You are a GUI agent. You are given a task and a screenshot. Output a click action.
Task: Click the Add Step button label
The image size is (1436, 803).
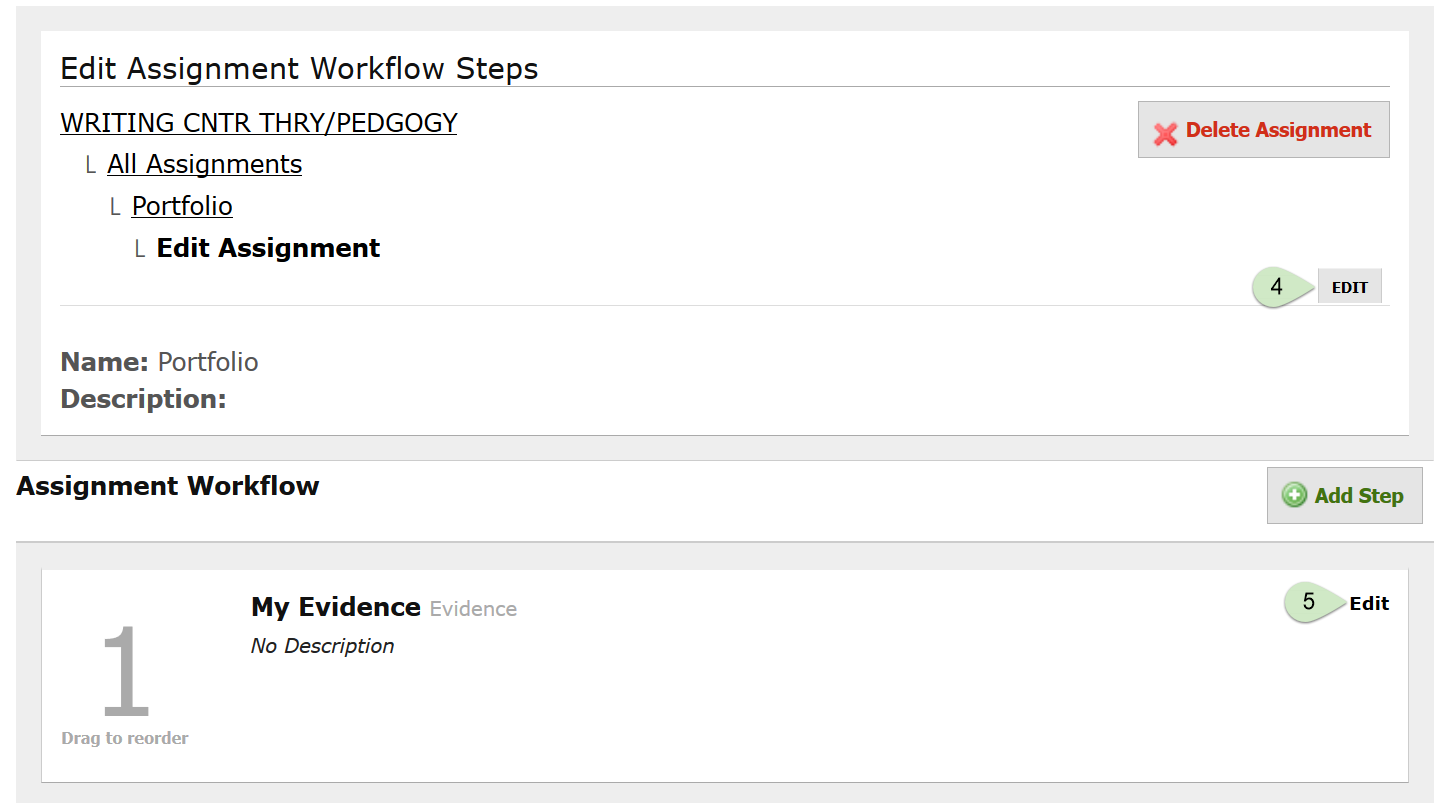[x=1359, y=495]
